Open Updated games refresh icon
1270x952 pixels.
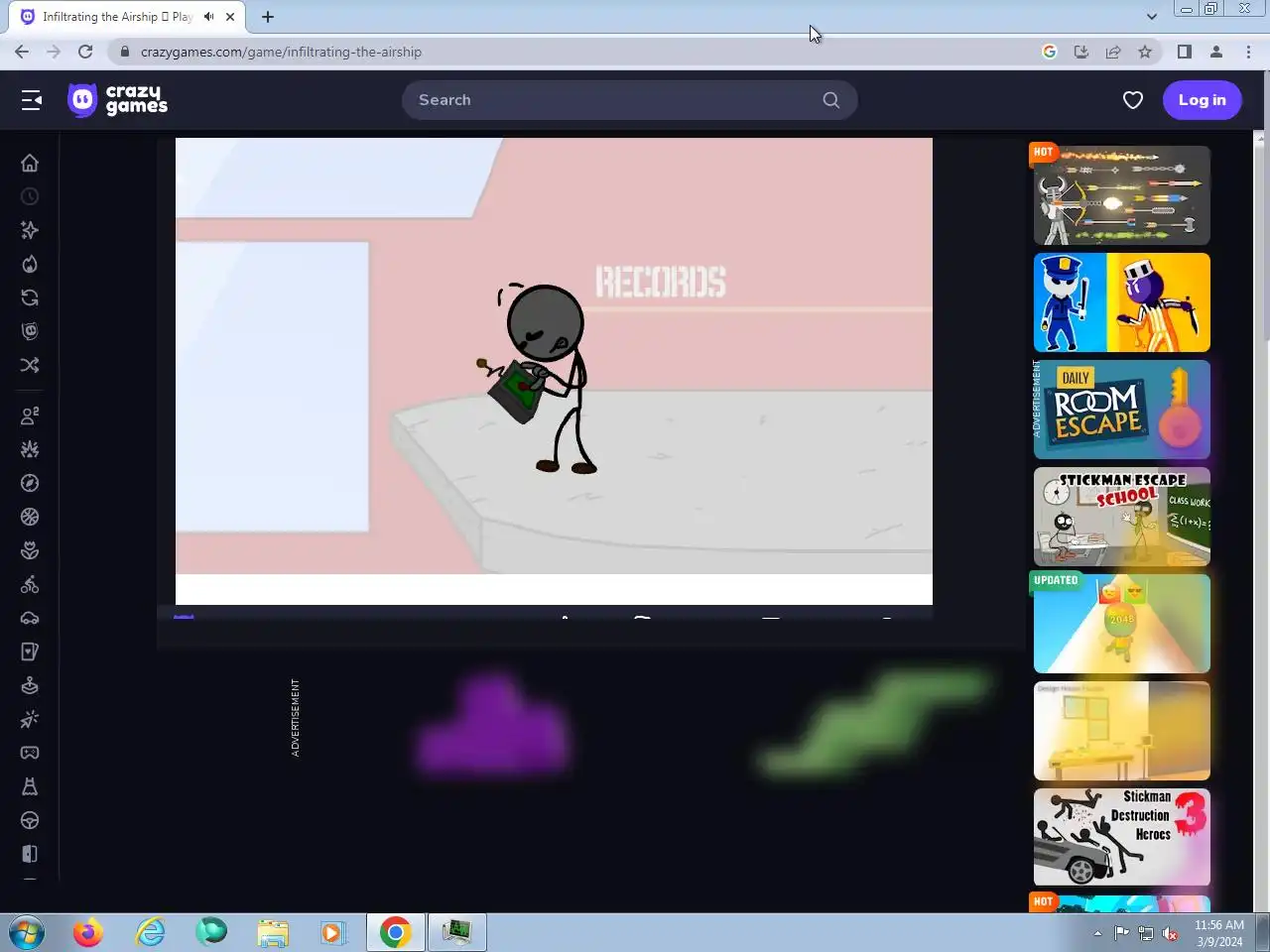click(x=30, y=297)
